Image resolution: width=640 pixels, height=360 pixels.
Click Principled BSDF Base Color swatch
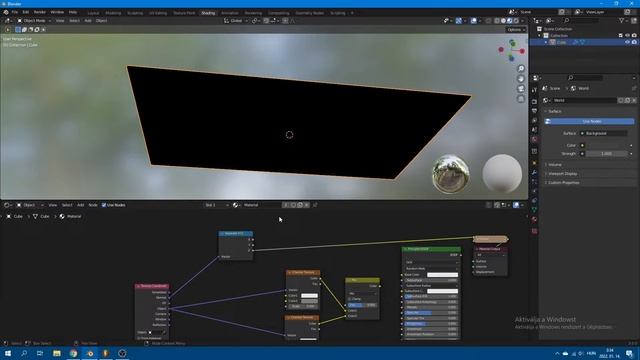[x=442, y=275]
